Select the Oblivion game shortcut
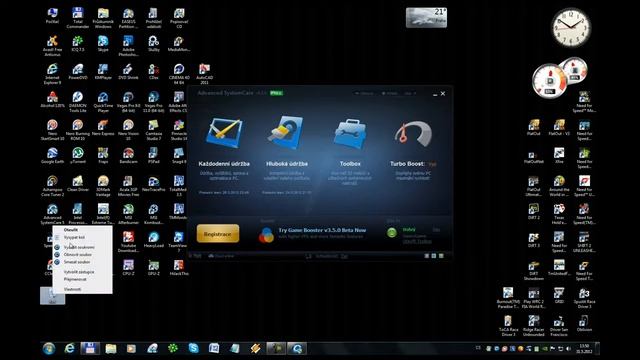 pos(584,324)
